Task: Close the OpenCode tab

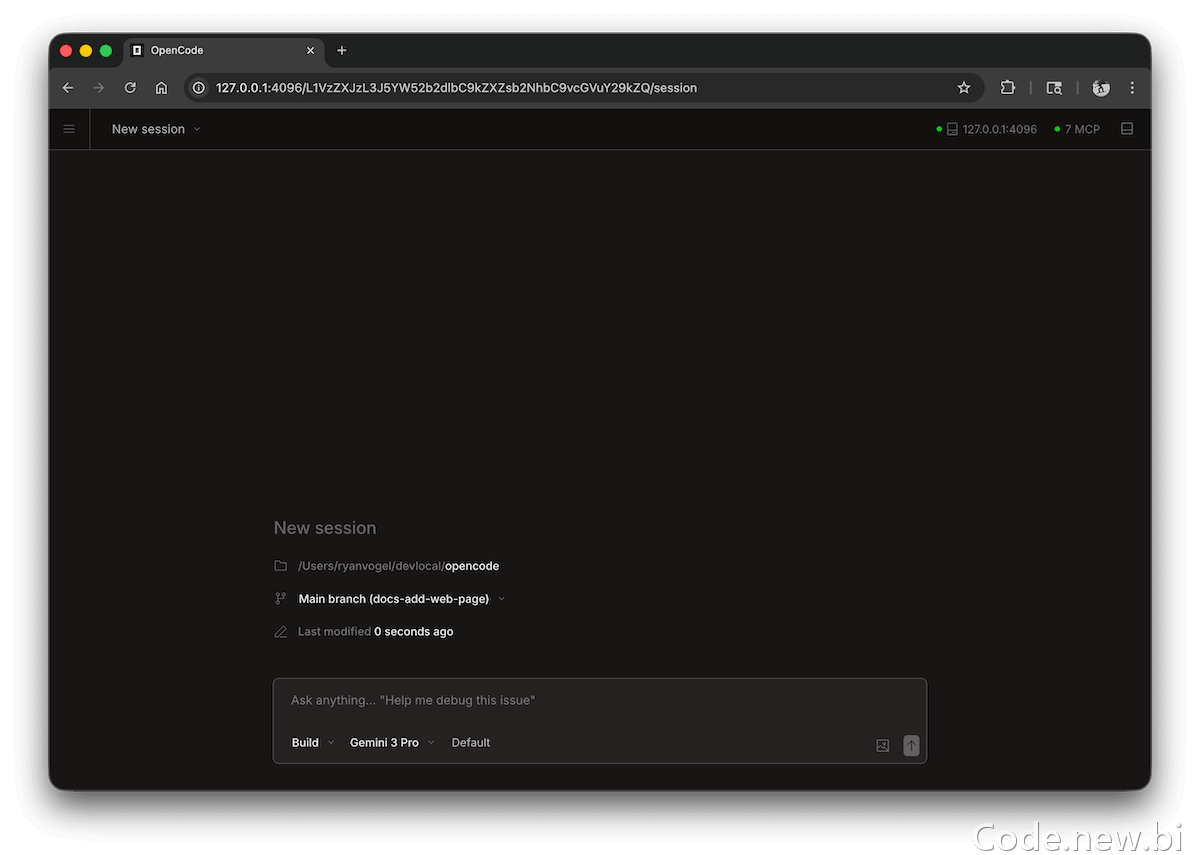Action: coord(310,50)
